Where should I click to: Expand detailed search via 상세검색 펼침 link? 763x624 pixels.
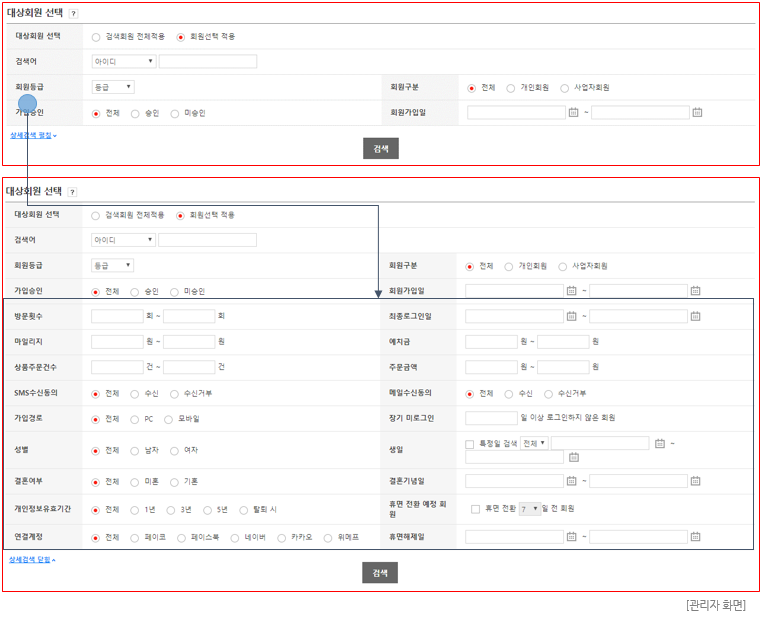pos(33,135)
